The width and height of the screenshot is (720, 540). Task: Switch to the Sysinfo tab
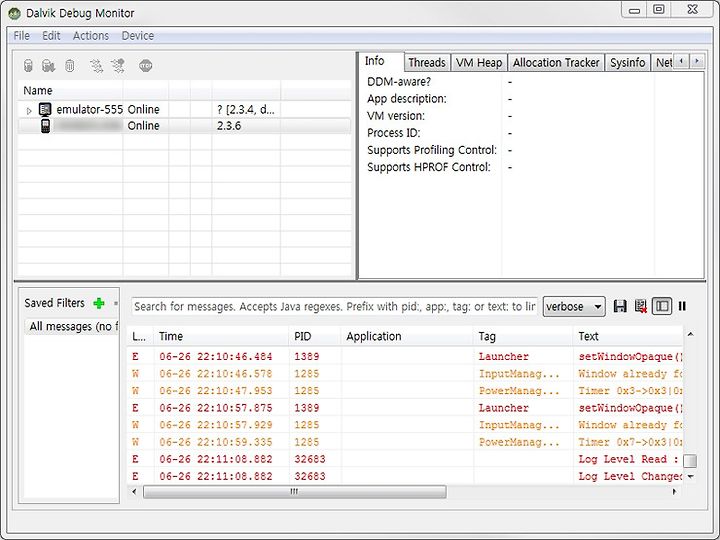tap(628, 63)
